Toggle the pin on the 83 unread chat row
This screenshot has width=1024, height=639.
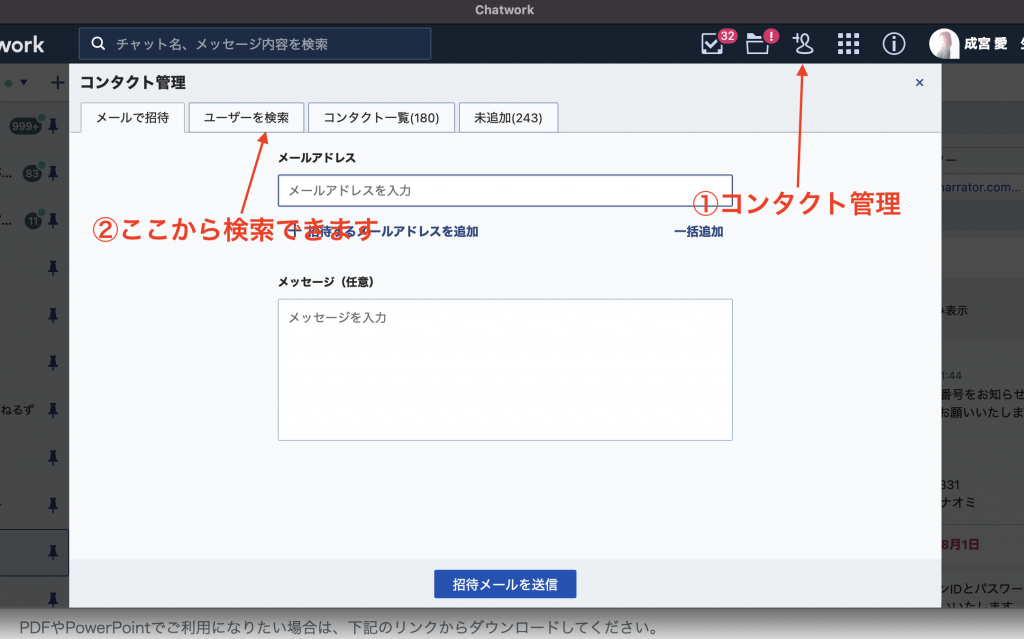click(x=53, y=173)
